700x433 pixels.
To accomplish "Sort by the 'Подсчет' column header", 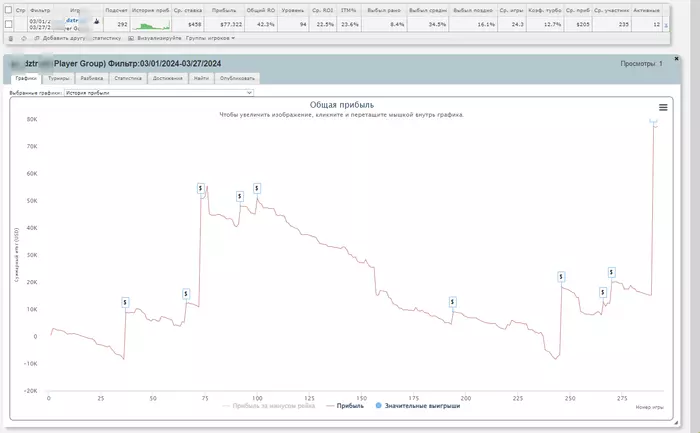I will pyautogui.click(x=116, y=10).
